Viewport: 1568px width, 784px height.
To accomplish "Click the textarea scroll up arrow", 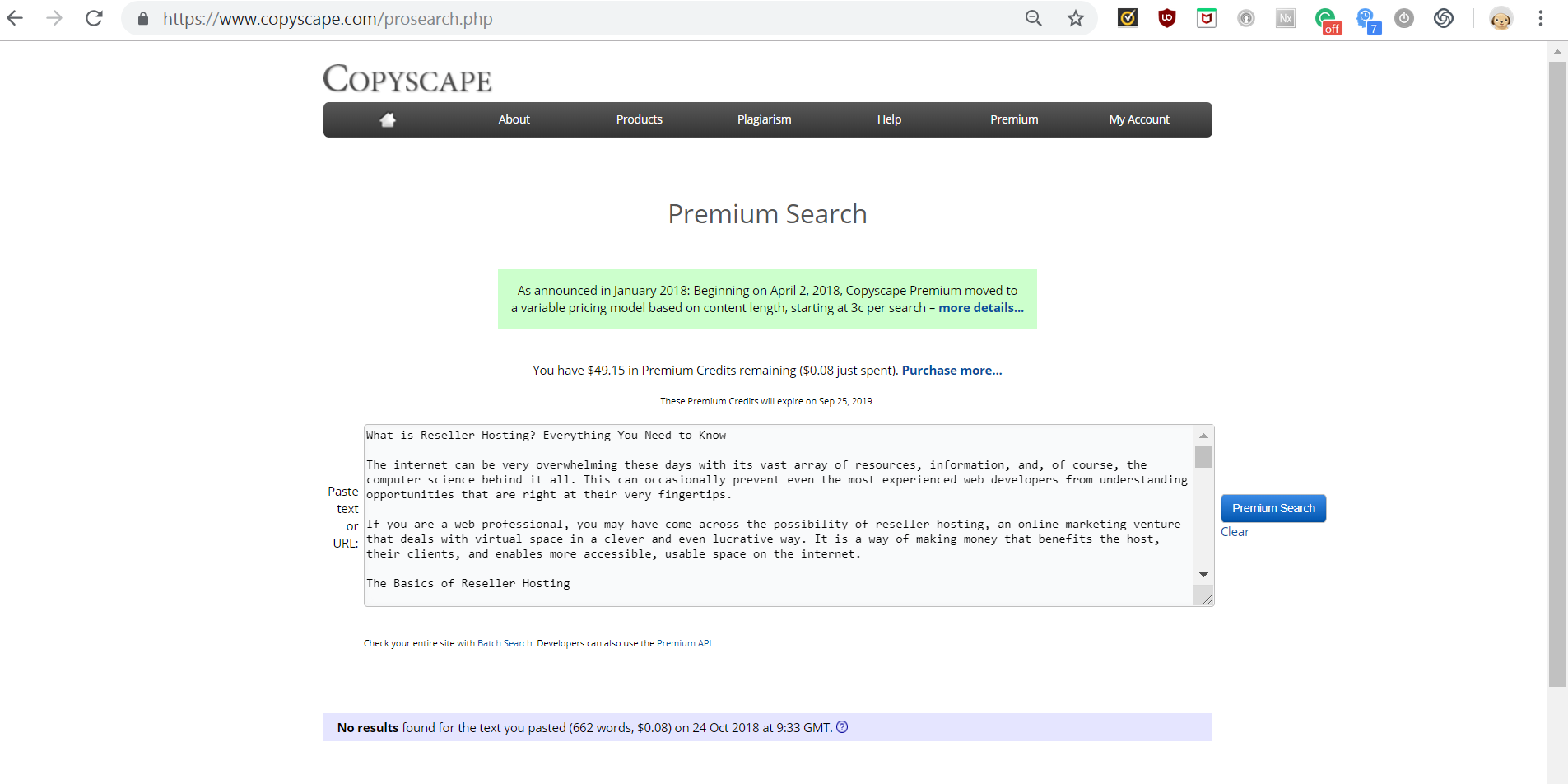I will [x=1203, y=436].
